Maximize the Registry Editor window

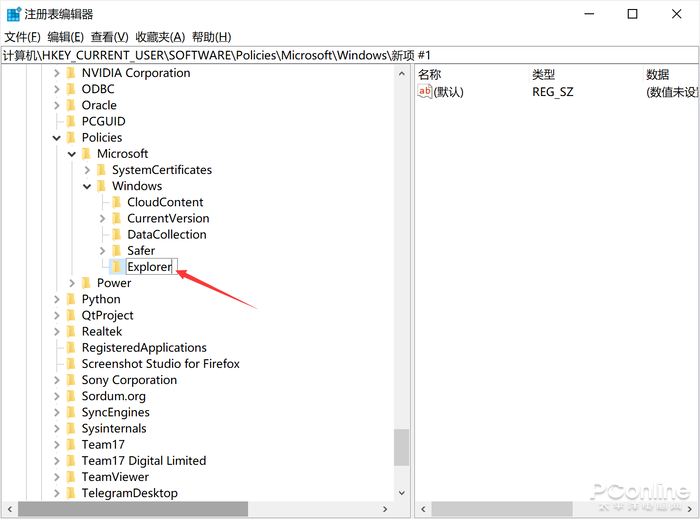point(632,14)
